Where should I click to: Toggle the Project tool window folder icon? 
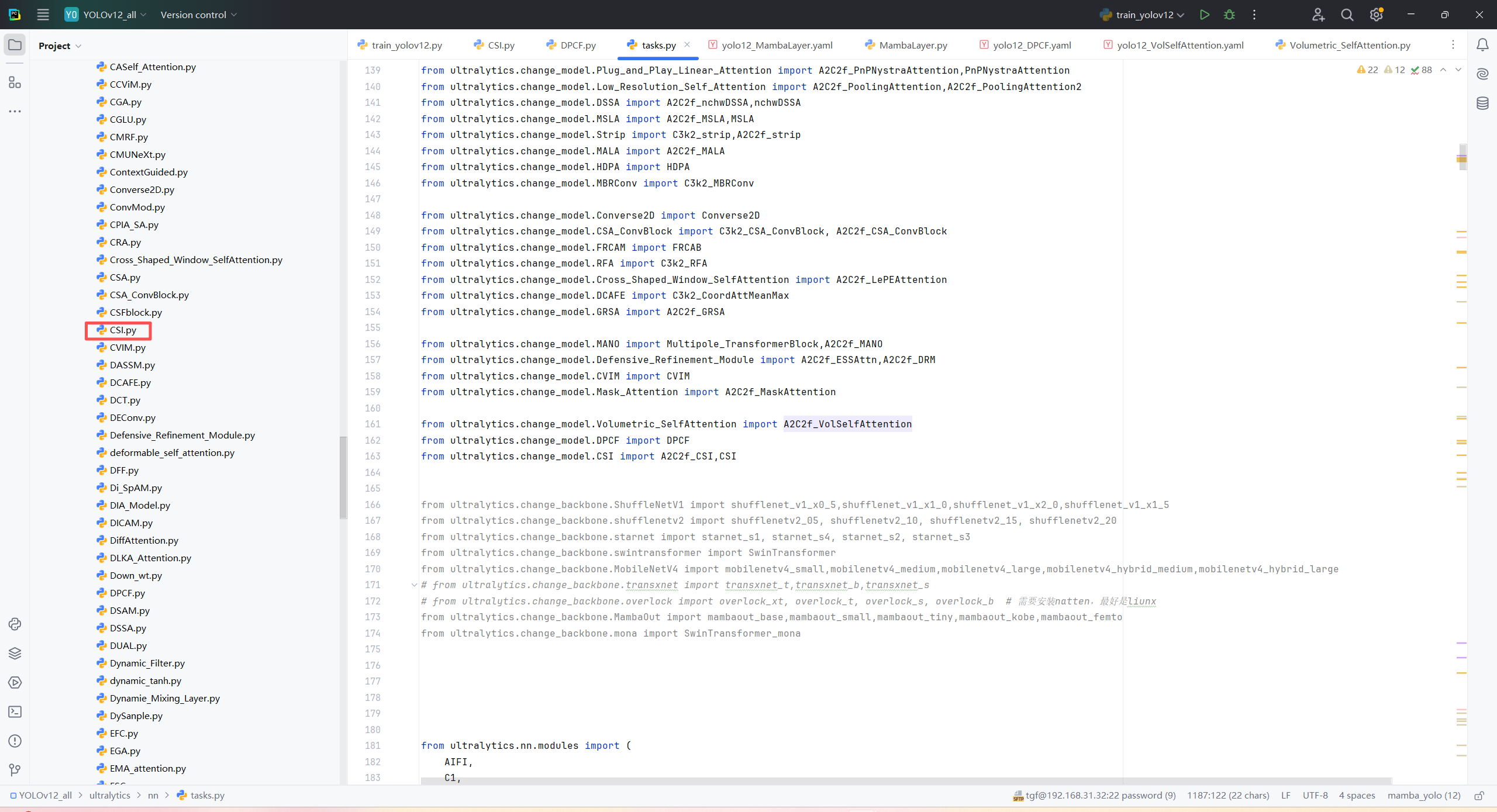pyautogui.click(x=15, y=45)
